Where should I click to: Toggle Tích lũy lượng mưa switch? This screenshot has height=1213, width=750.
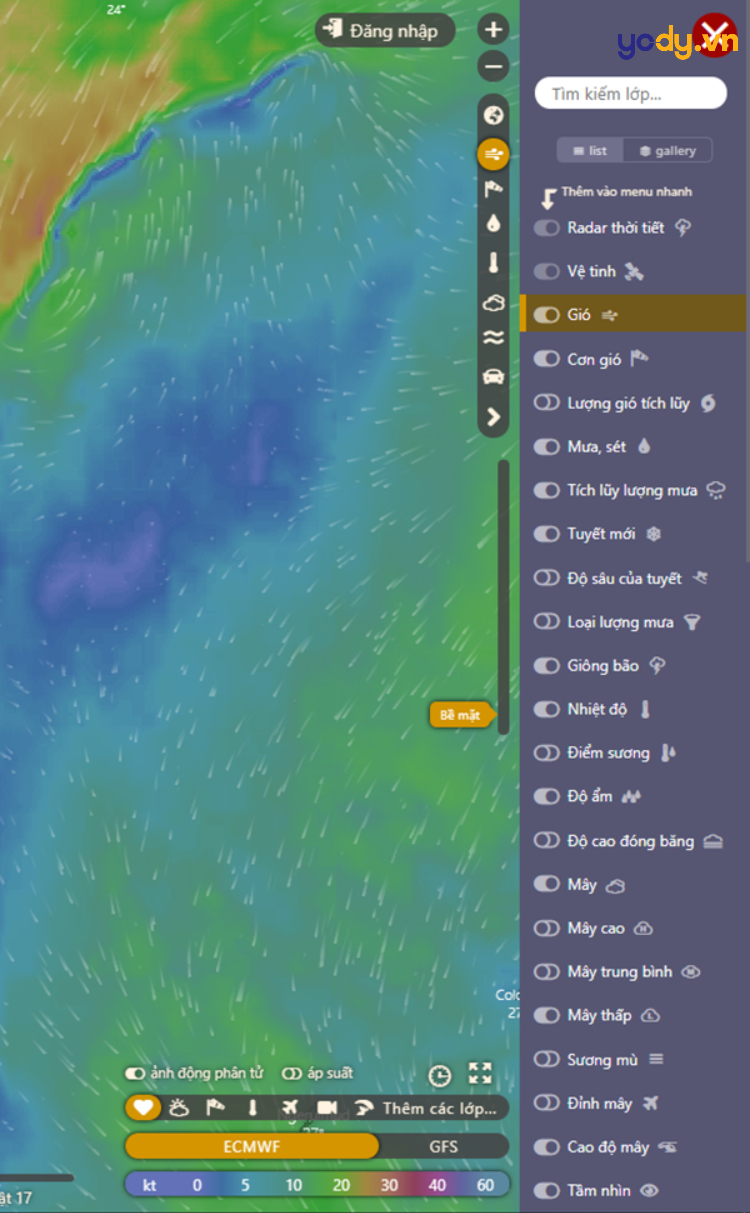click(546, 490)
